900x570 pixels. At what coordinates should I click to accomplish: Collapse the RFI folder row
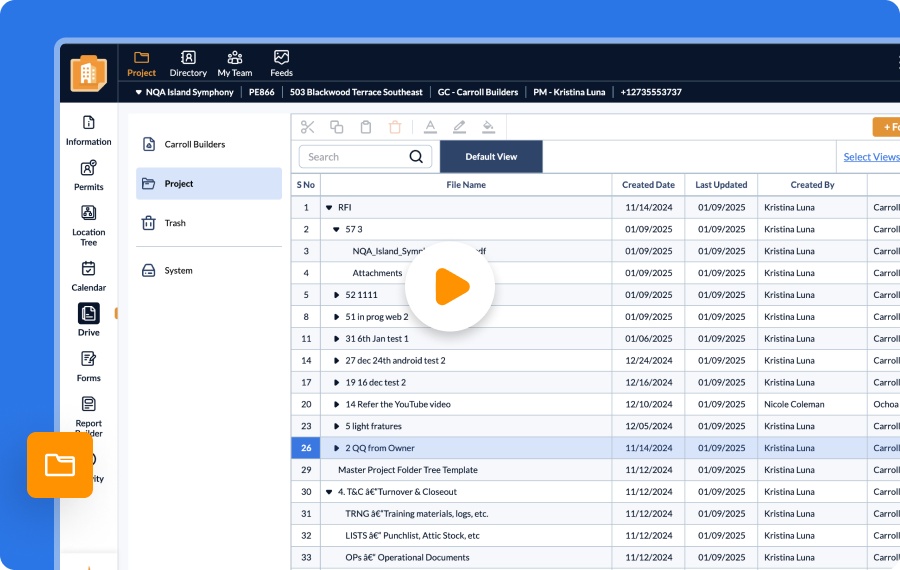tap(329, 207)
